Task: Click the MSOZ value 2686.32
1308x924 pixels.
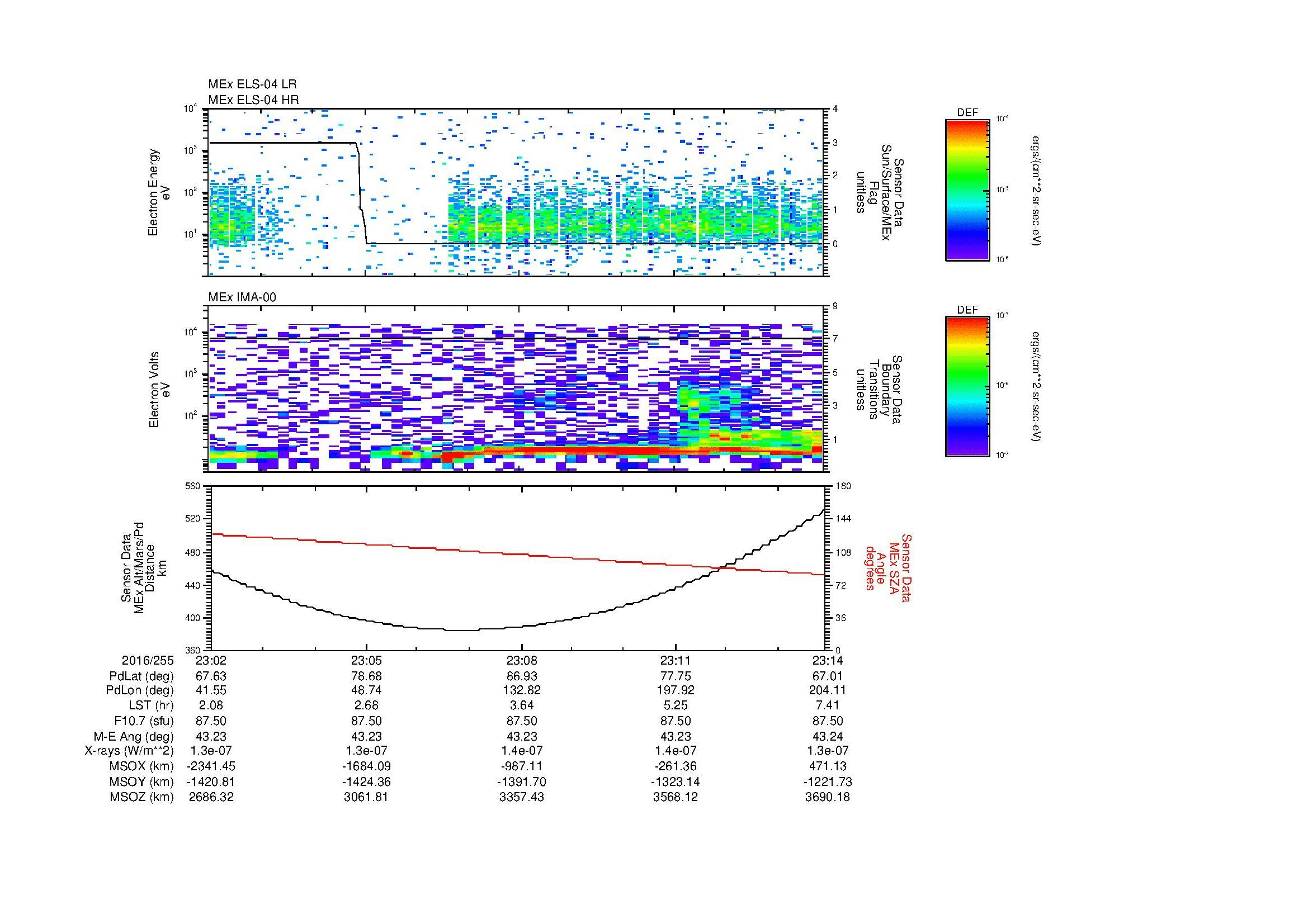Action: [x=211, y=797]
